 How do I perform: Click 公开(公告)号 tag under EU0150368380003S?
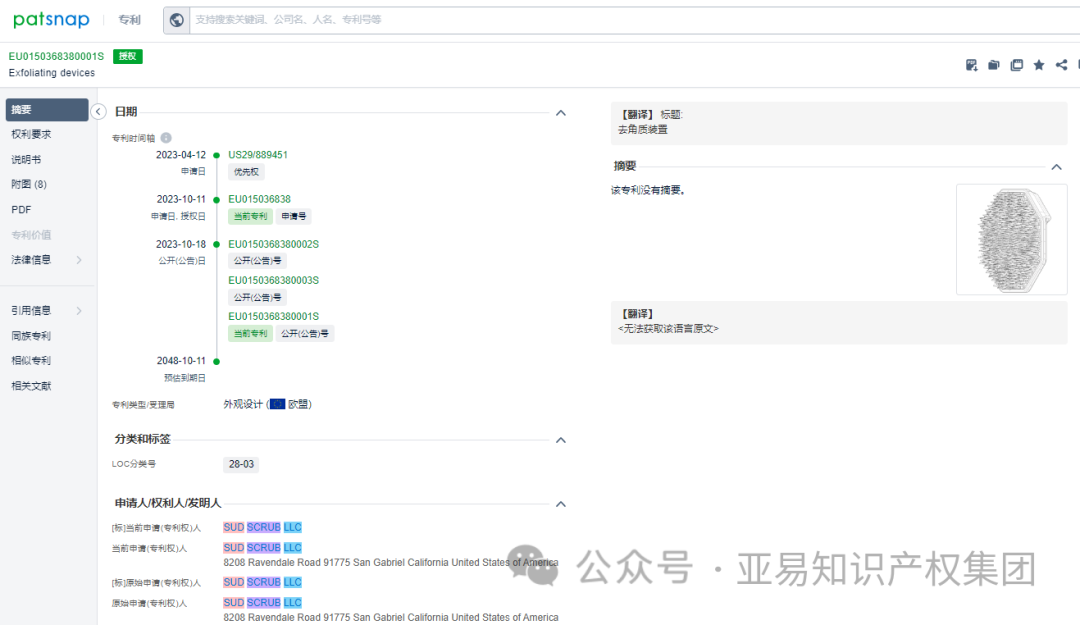[257, 298]
